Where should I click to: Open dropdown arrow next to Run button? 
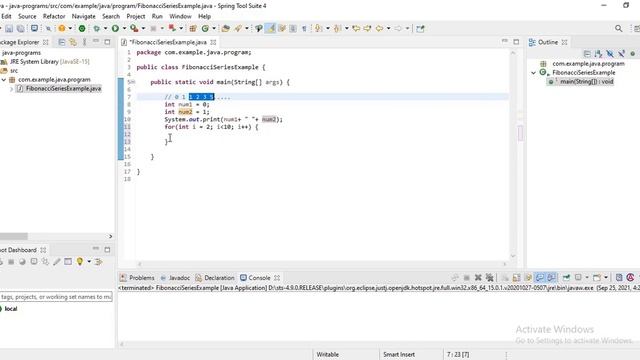[124, 29]
